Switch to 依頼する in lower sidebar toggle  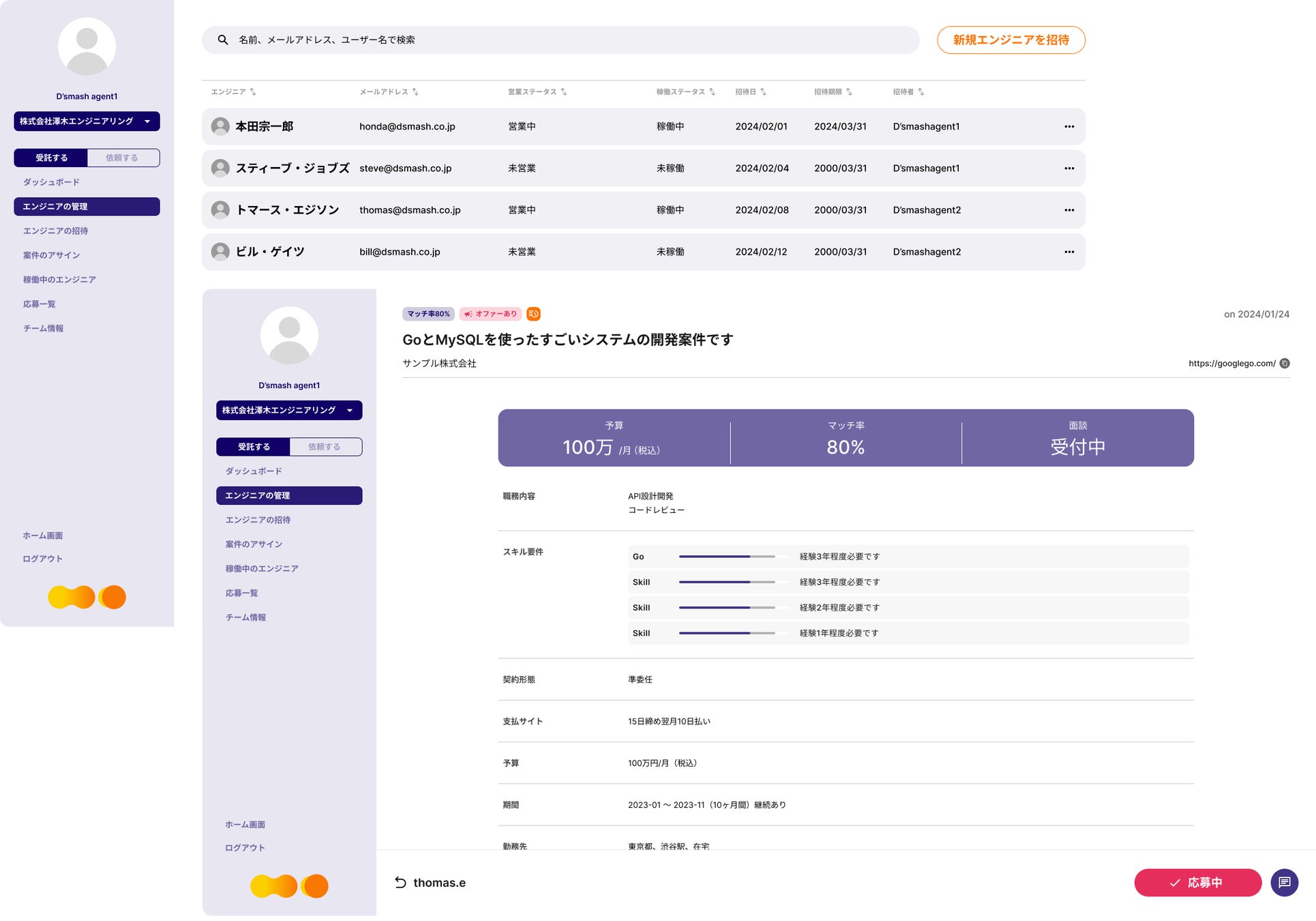[325, 447]
